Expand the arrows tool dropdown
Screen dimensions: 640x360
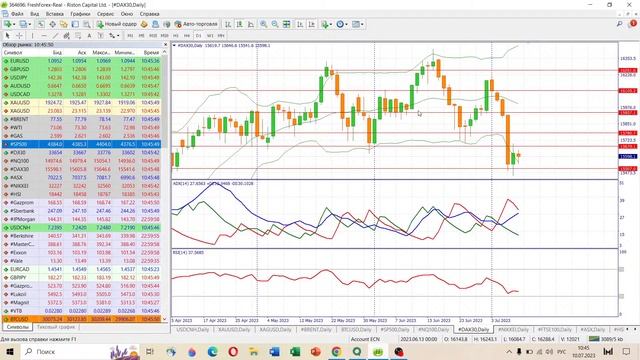point(118,36)
